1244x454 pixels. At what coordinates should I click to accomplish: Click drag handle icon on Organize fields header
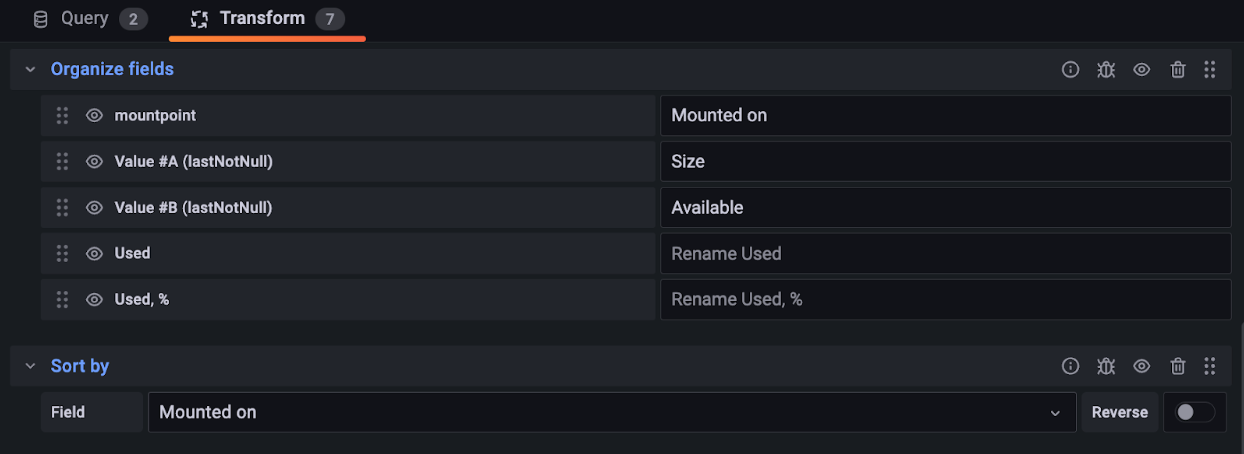click(x=1210, y=69)
